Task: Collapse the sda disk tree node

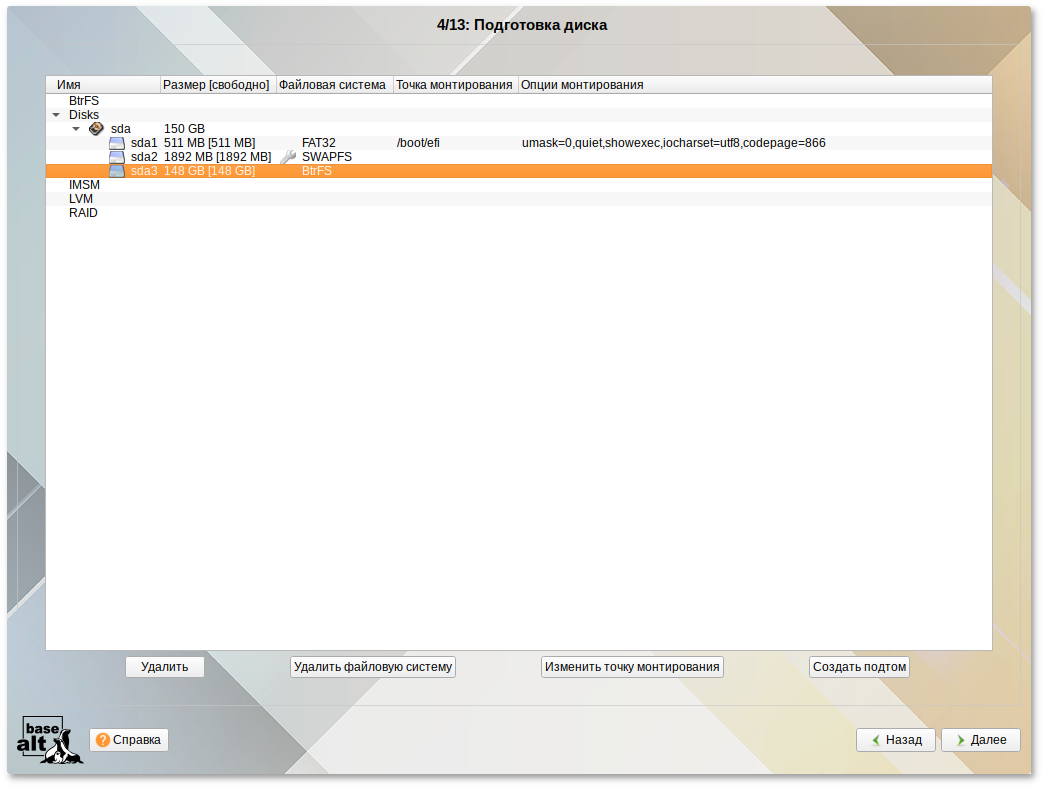Action: [x=76, y=129]
